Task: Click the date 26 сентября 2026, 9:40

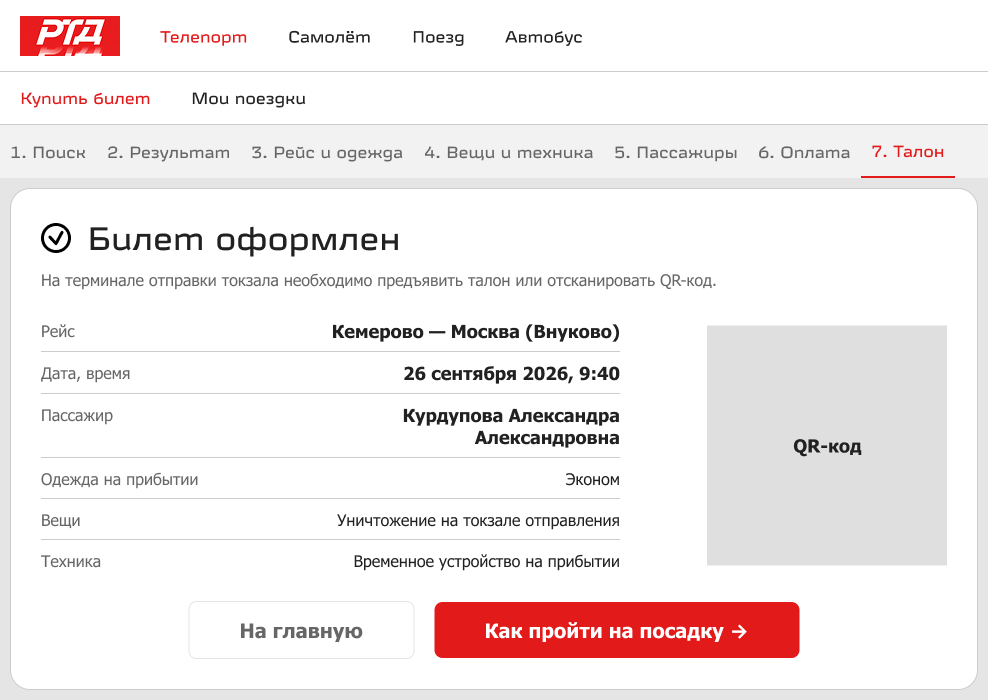Action: (x=512, y=374)
